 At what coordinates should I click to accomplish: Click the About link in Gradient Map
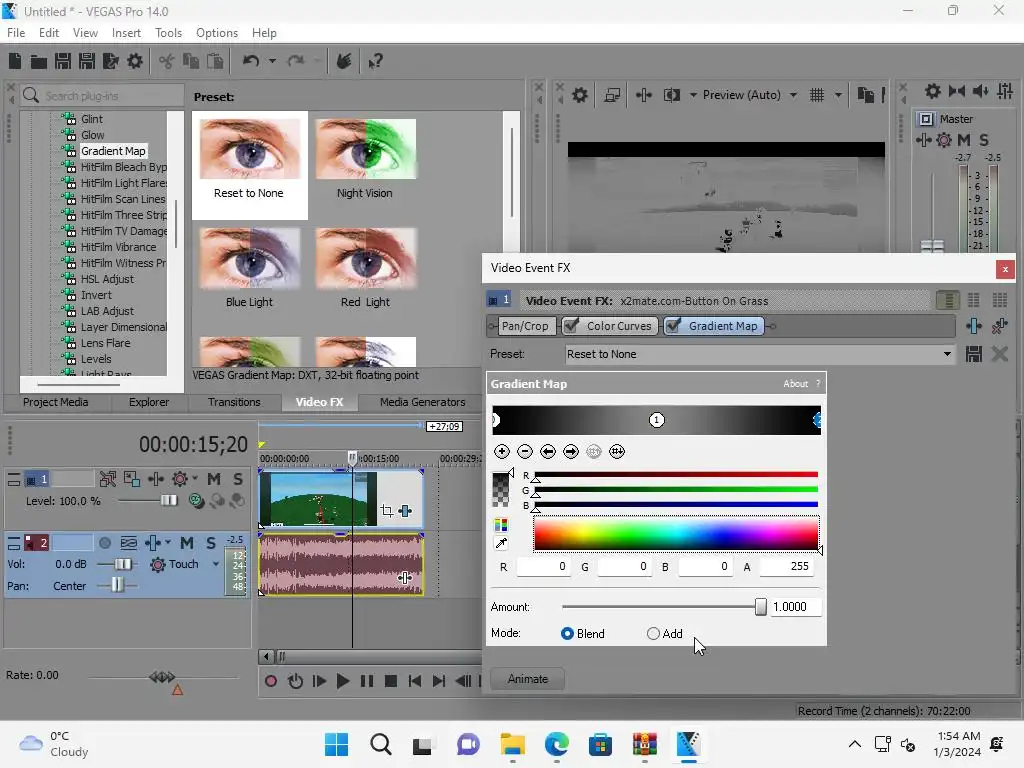pos(795,384)
